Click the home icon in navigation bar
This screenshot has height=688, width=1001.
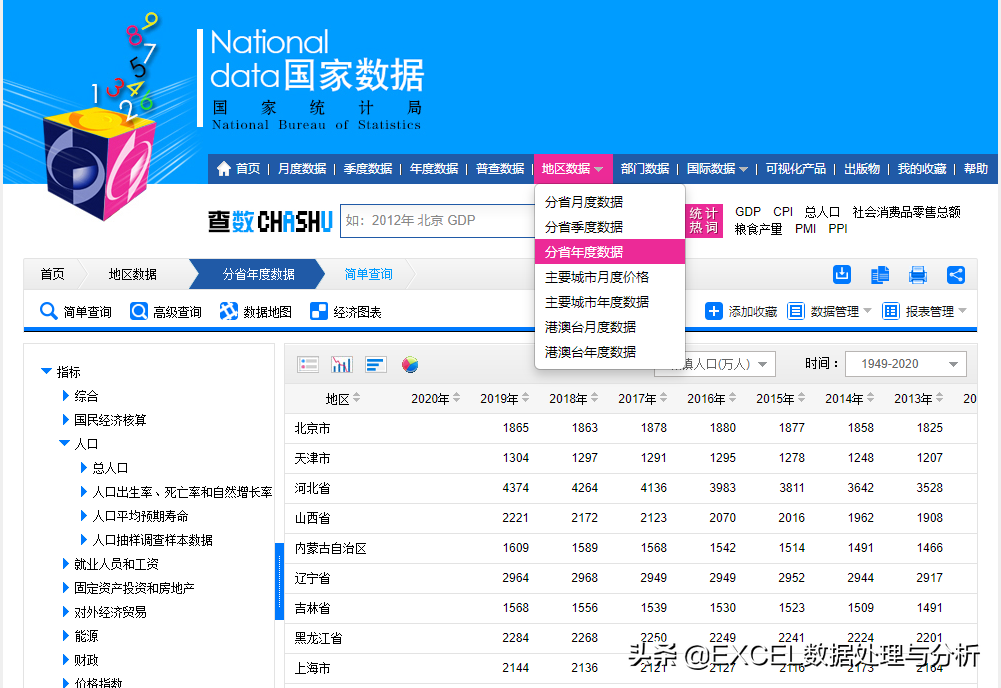click(223, 168)
